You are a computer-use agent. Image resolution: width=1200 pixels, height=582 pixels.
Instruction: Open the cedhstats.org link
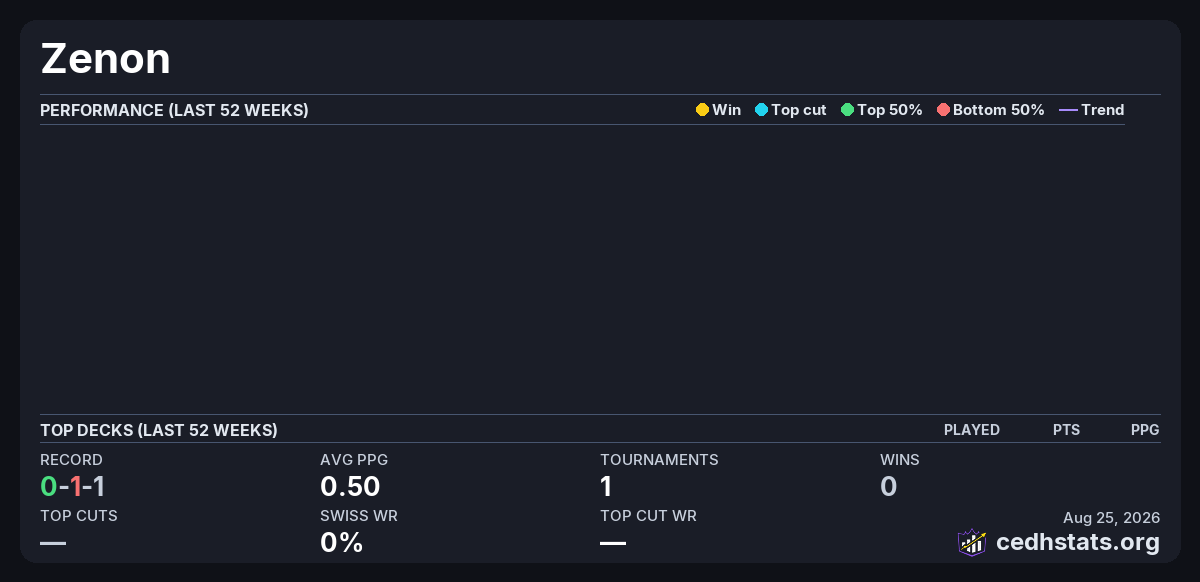point(1078,542)
